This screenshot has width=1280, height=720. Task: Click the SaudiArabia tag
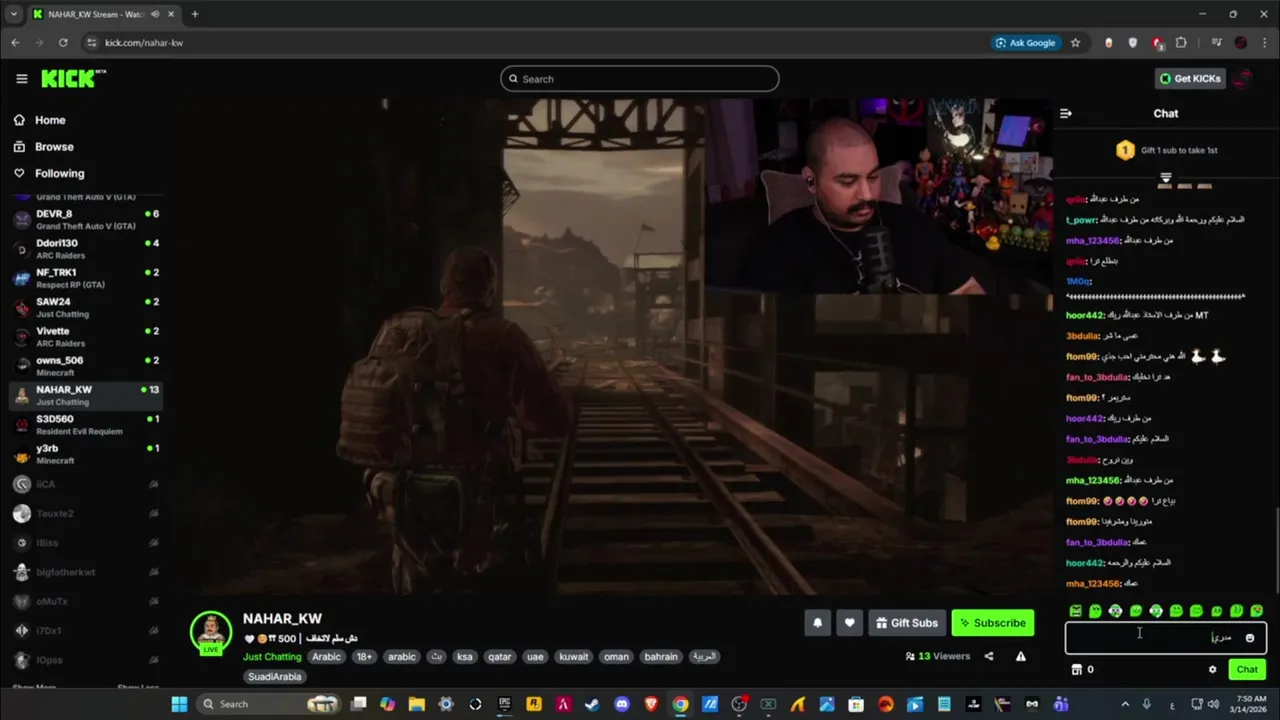[275, 677]
